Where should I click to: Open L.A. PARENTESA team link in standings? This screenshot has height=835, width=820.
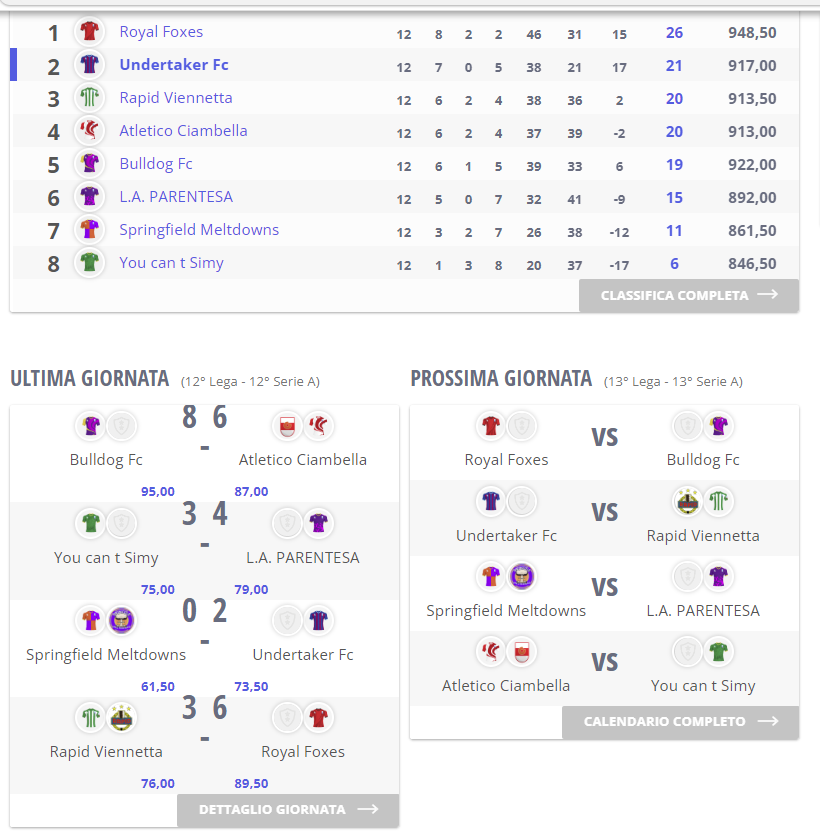click(176, 197)
